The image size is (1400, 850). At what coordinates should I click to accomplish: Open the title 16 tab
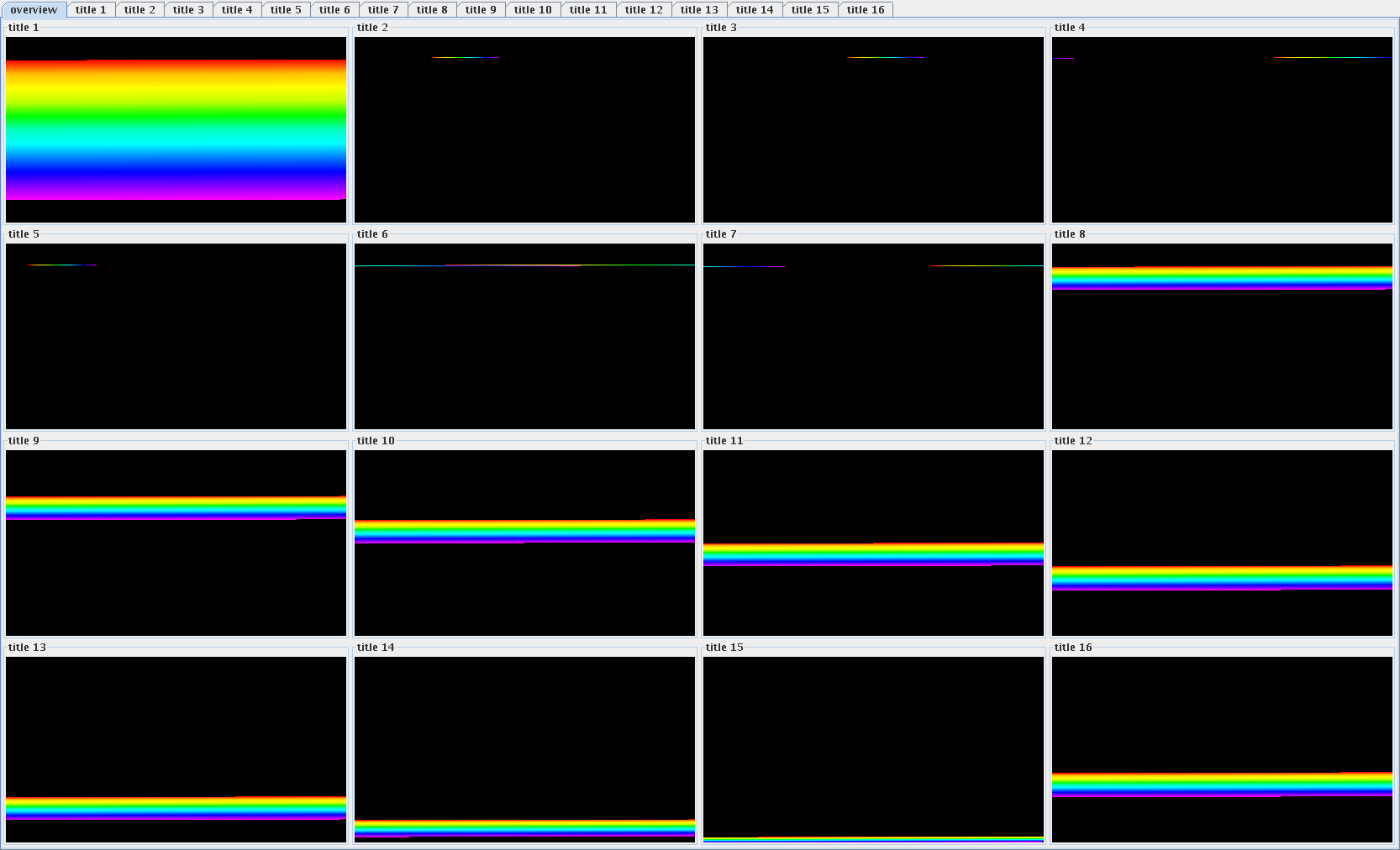866,10
